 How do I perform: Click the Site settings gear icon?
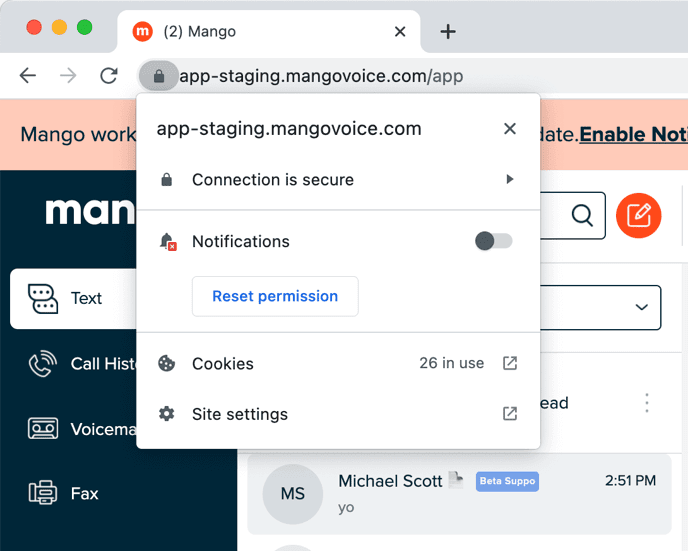click(x=166, y=414)
